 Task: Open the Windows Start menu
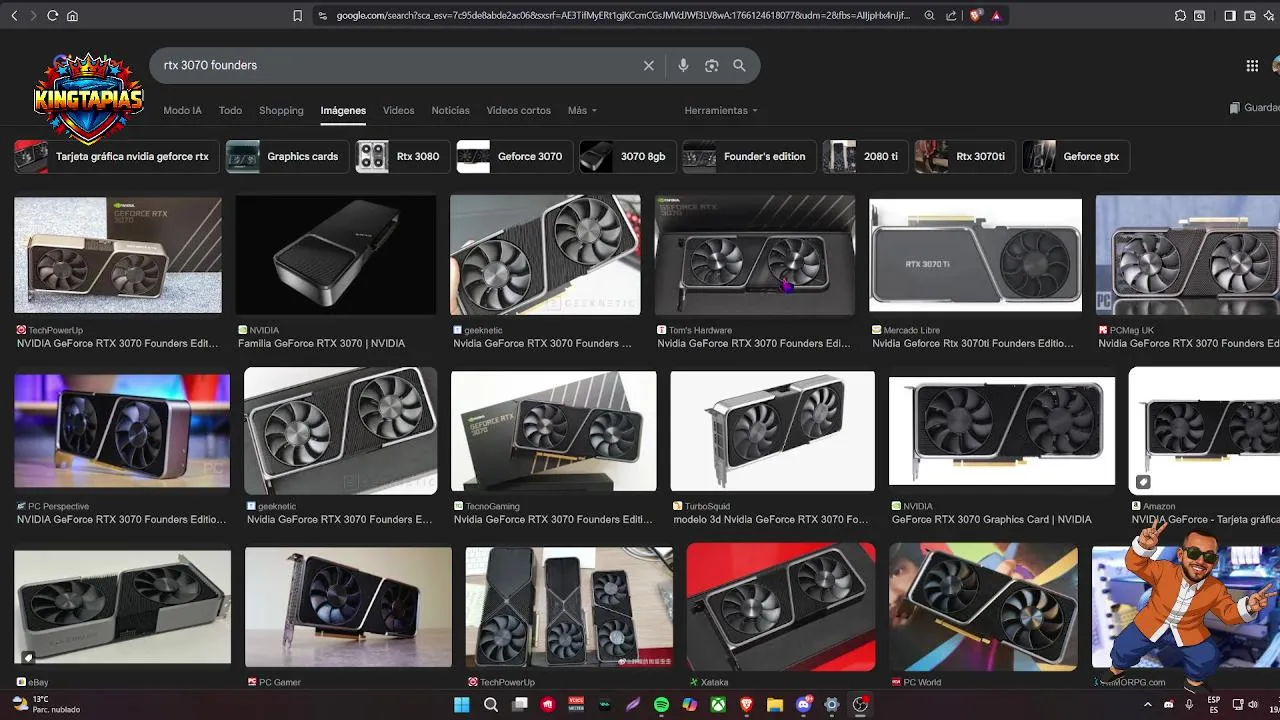[x=462, y=705]
